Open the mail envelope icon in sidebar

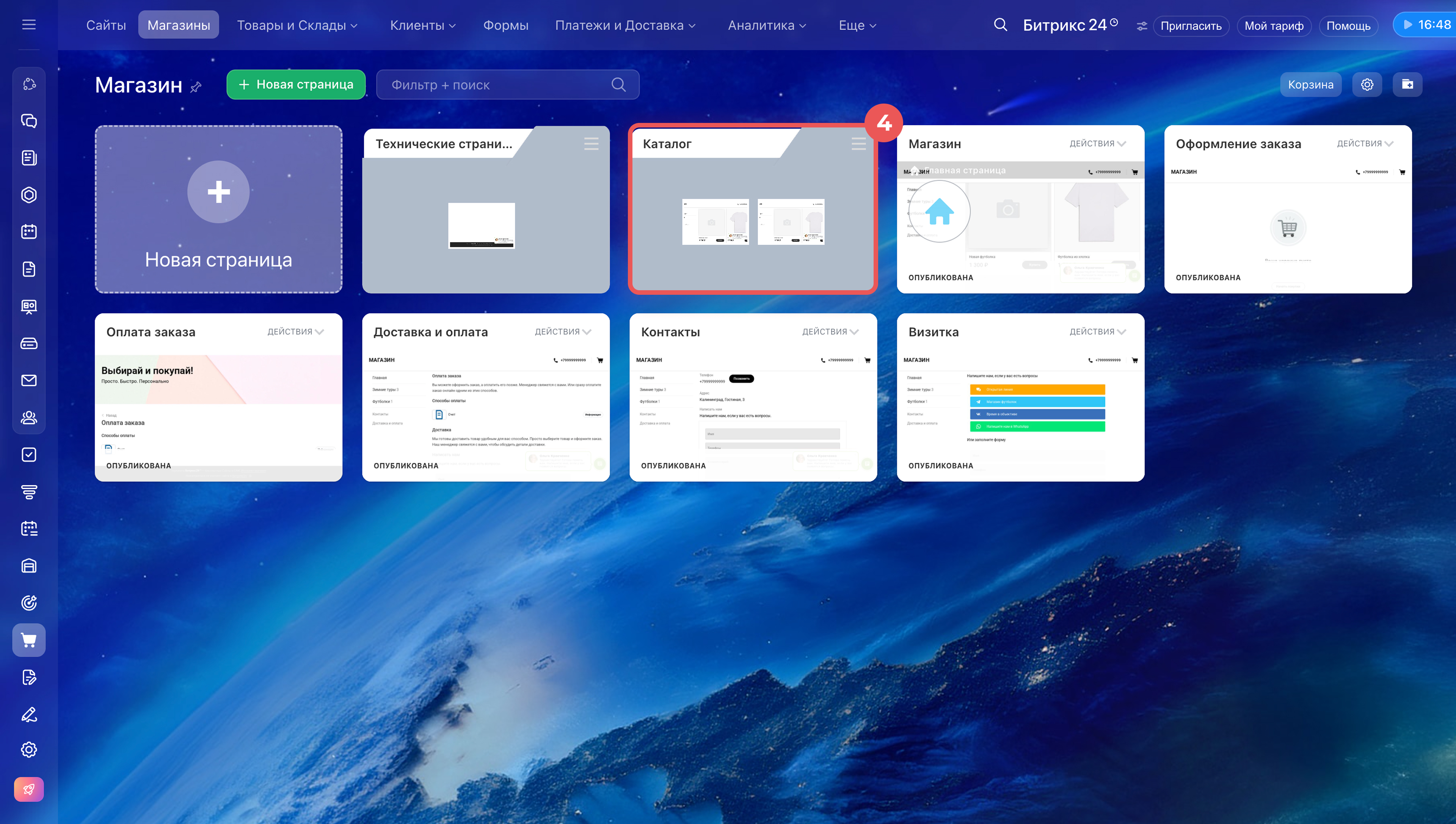pos(29,380)
